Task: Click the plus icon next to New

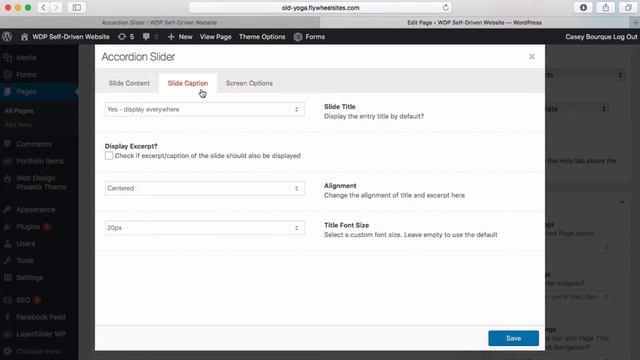Action: pyautogui.click(x=171, y=37)
